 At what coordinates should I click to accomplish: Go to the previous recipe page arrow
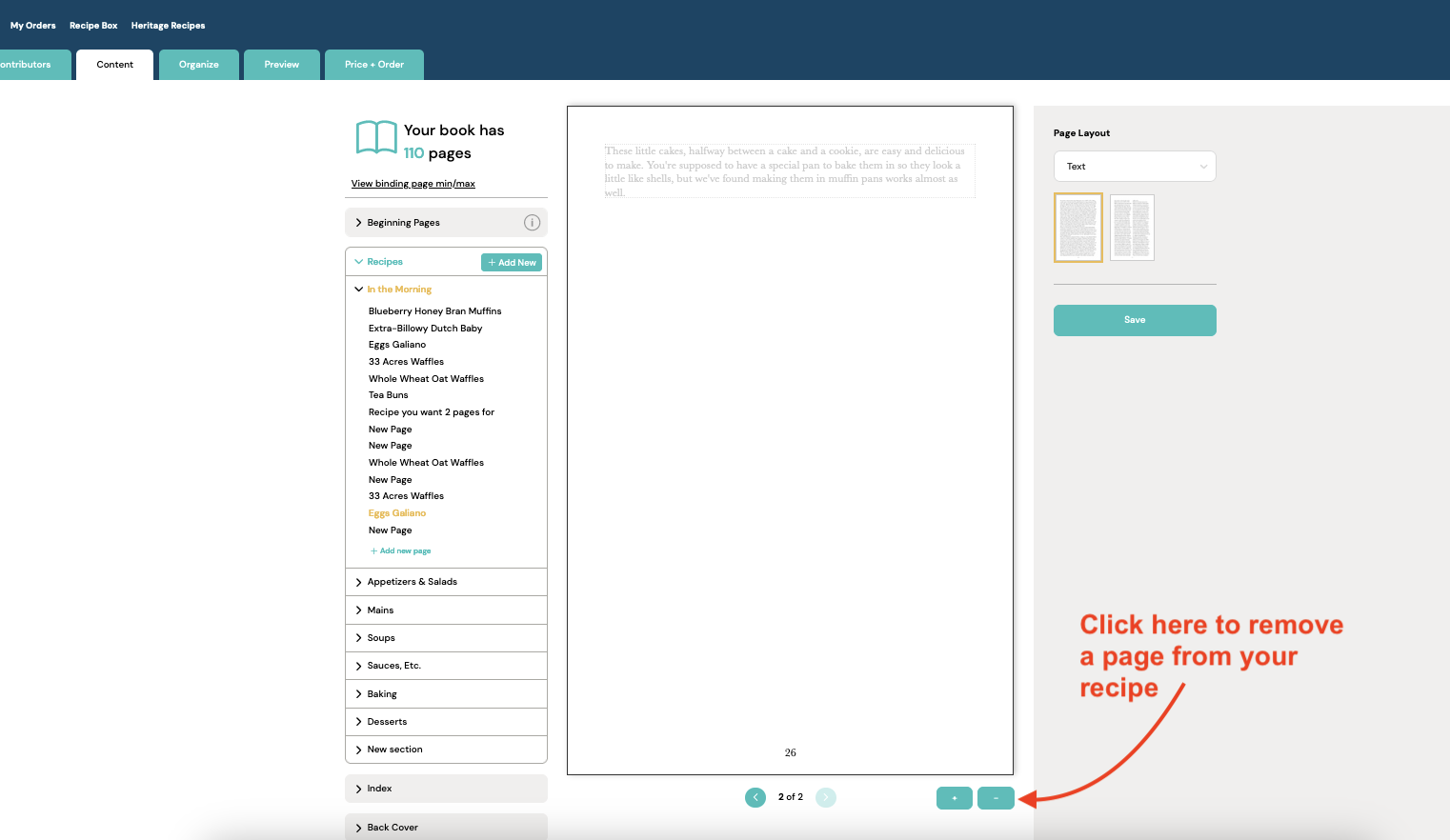[x=755, y=797]
